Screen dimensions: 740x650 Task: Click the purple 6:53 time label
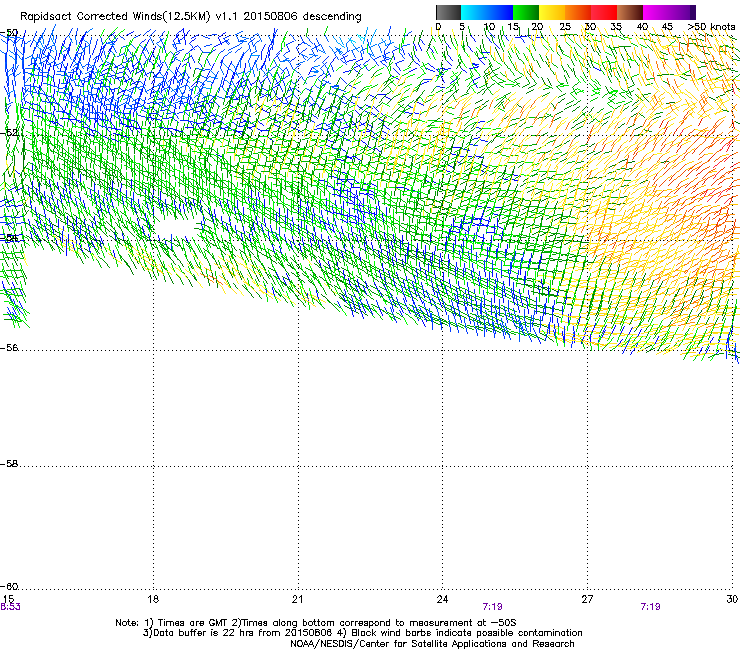[x=10, y=607]
